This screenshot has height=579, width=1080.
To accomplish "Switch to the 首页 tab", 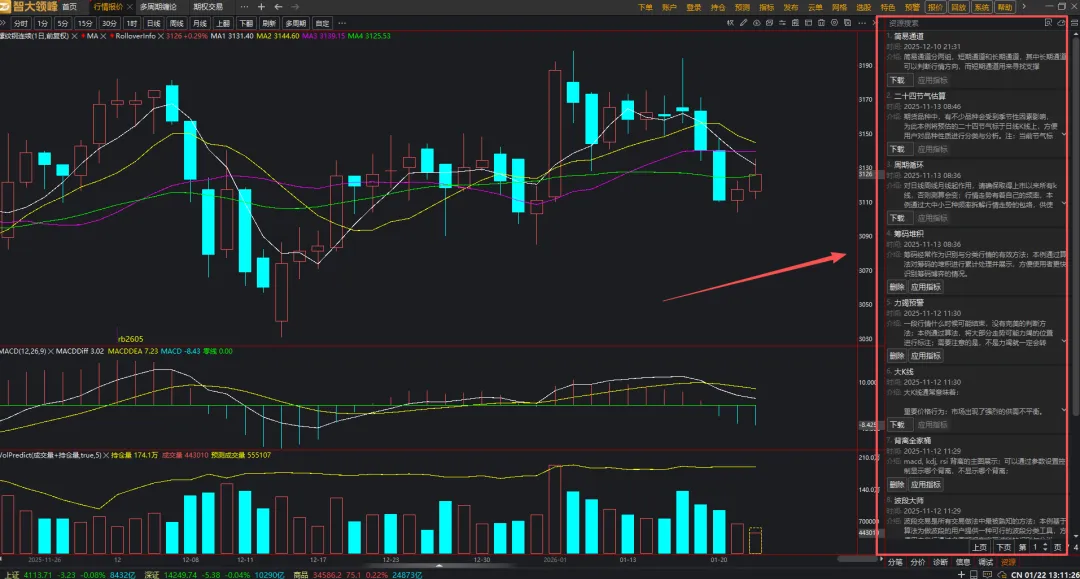I will click(x=70, y=7).
